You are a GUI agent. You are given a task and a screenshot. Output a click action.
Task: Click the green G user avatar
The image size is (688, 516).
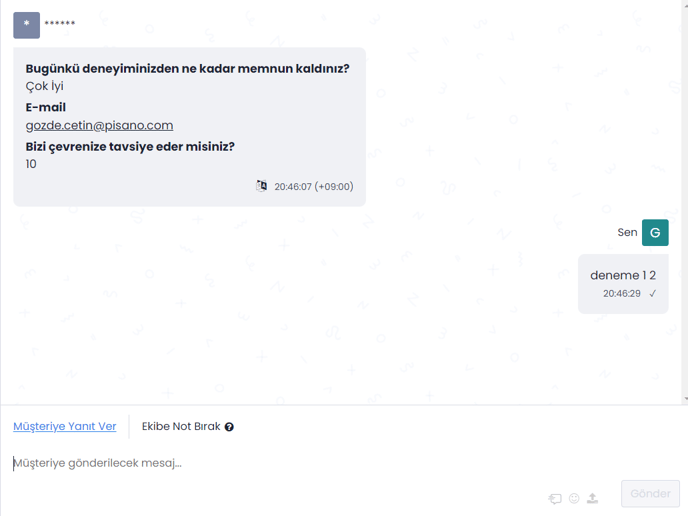[x=655, y=233]
